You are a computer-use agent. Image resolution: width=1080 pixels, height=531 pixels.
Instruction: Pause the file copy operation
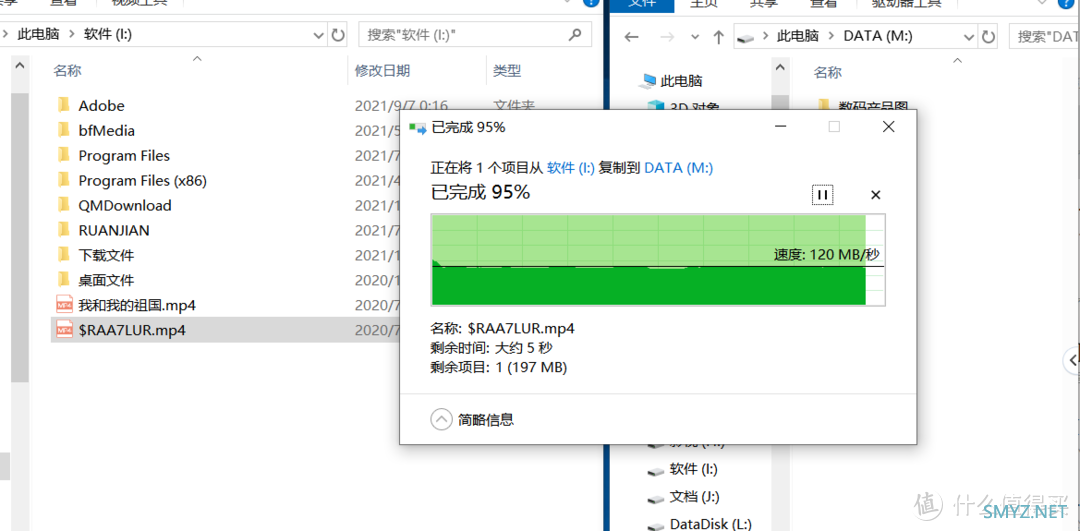(x=822, y=195)
